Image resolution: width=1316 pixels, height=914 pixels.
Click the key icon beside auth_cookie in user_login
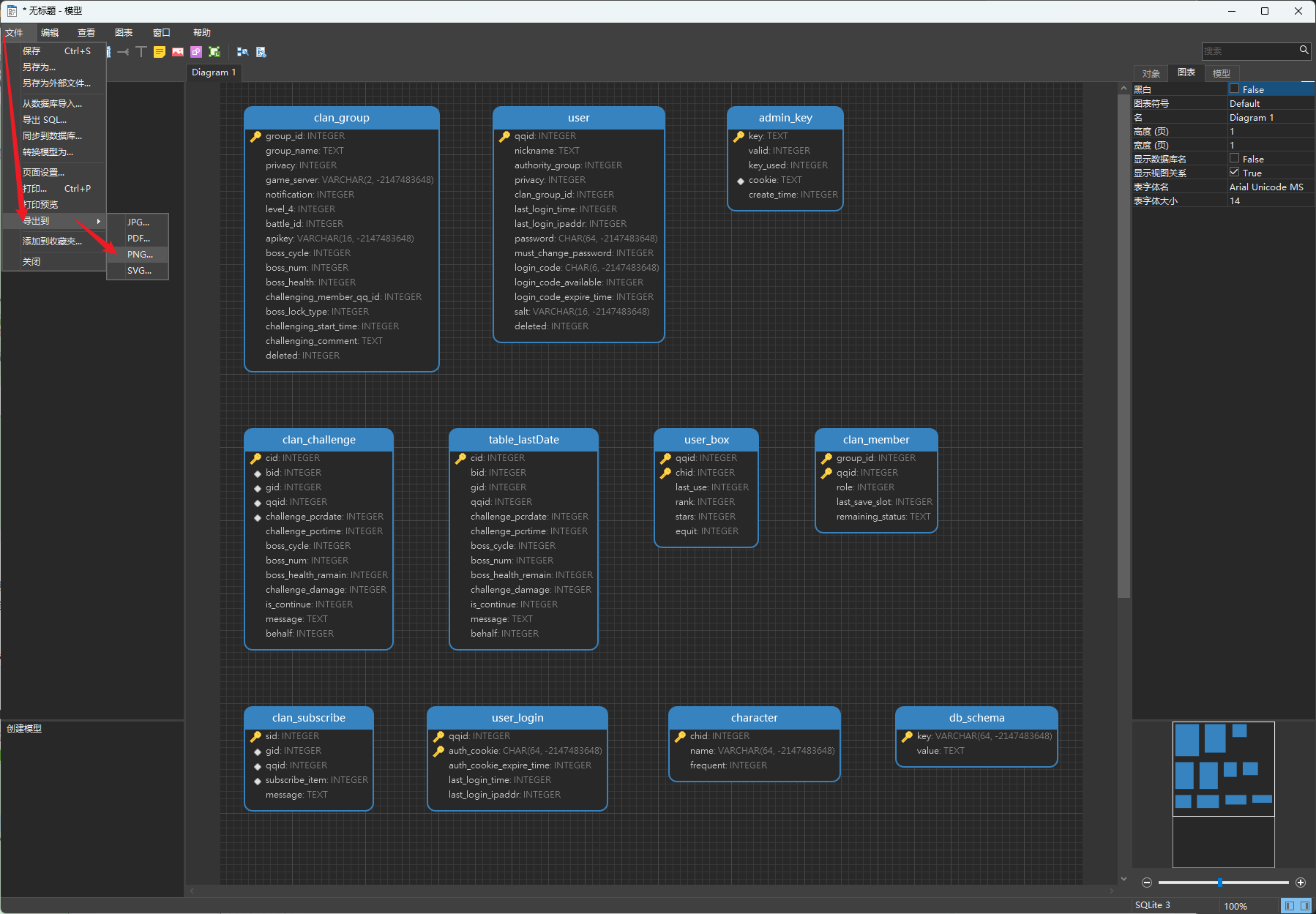(438, 751)
